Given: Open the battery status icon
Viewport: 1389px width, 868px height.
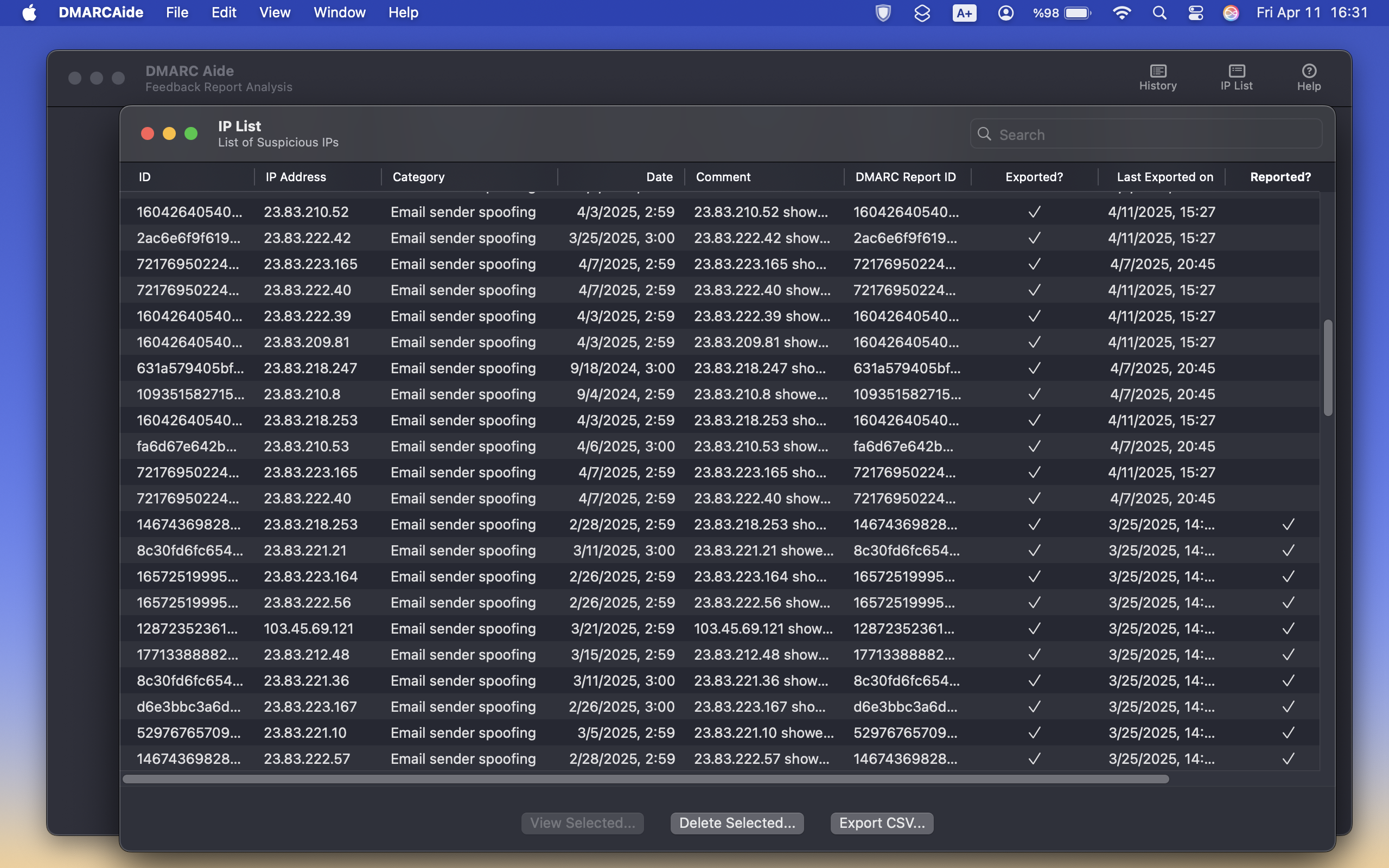Looking at the screenshot, I should pyautogui.click(x=1061, y=12).
